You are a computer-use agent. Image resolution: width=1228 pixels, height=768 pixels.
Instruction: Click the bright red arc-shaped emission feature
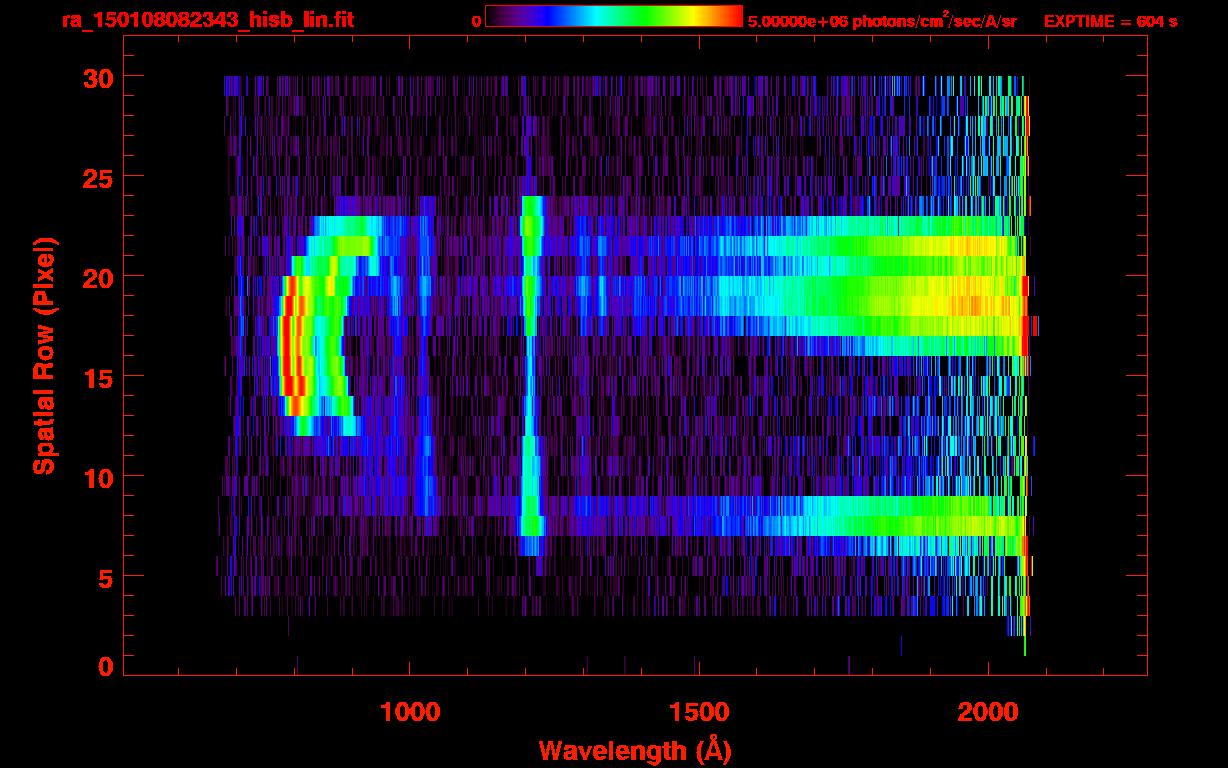[x=288, y=345]
